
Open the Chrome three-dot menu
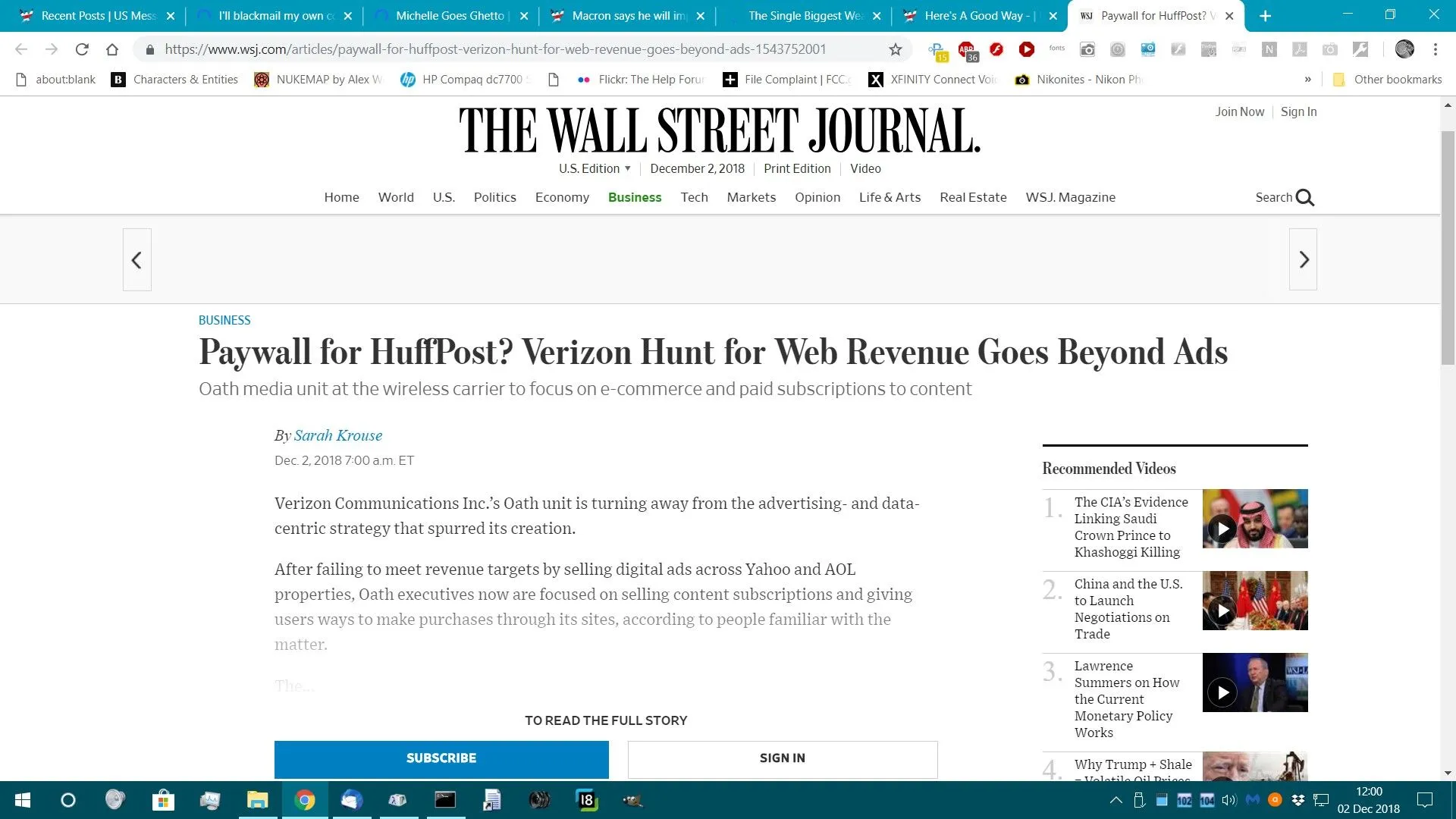(1436, 49)
